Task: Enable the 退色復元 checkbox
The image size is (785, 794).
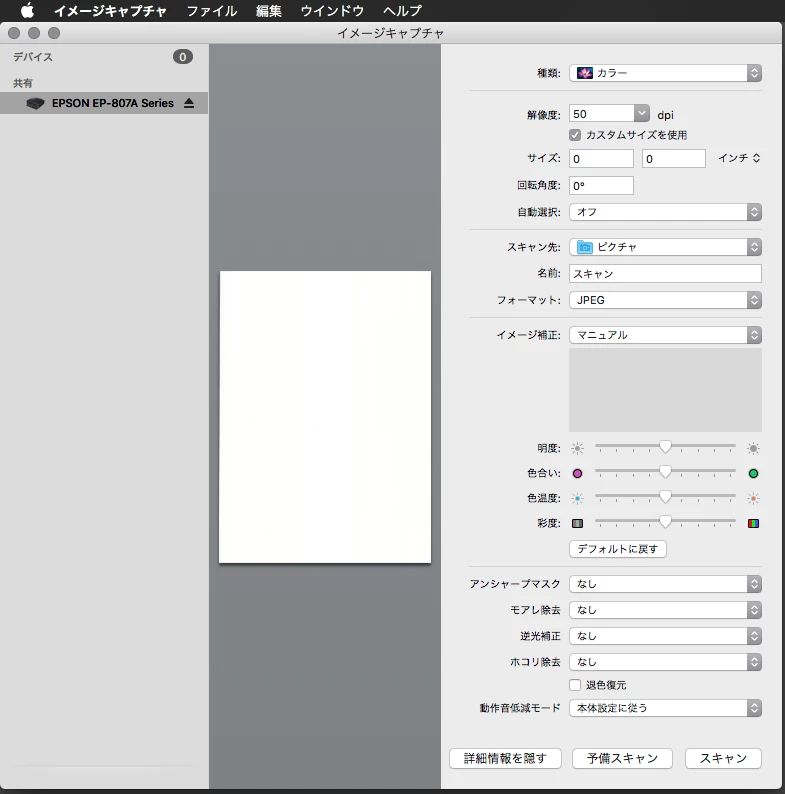Action: tap(575, 685)
